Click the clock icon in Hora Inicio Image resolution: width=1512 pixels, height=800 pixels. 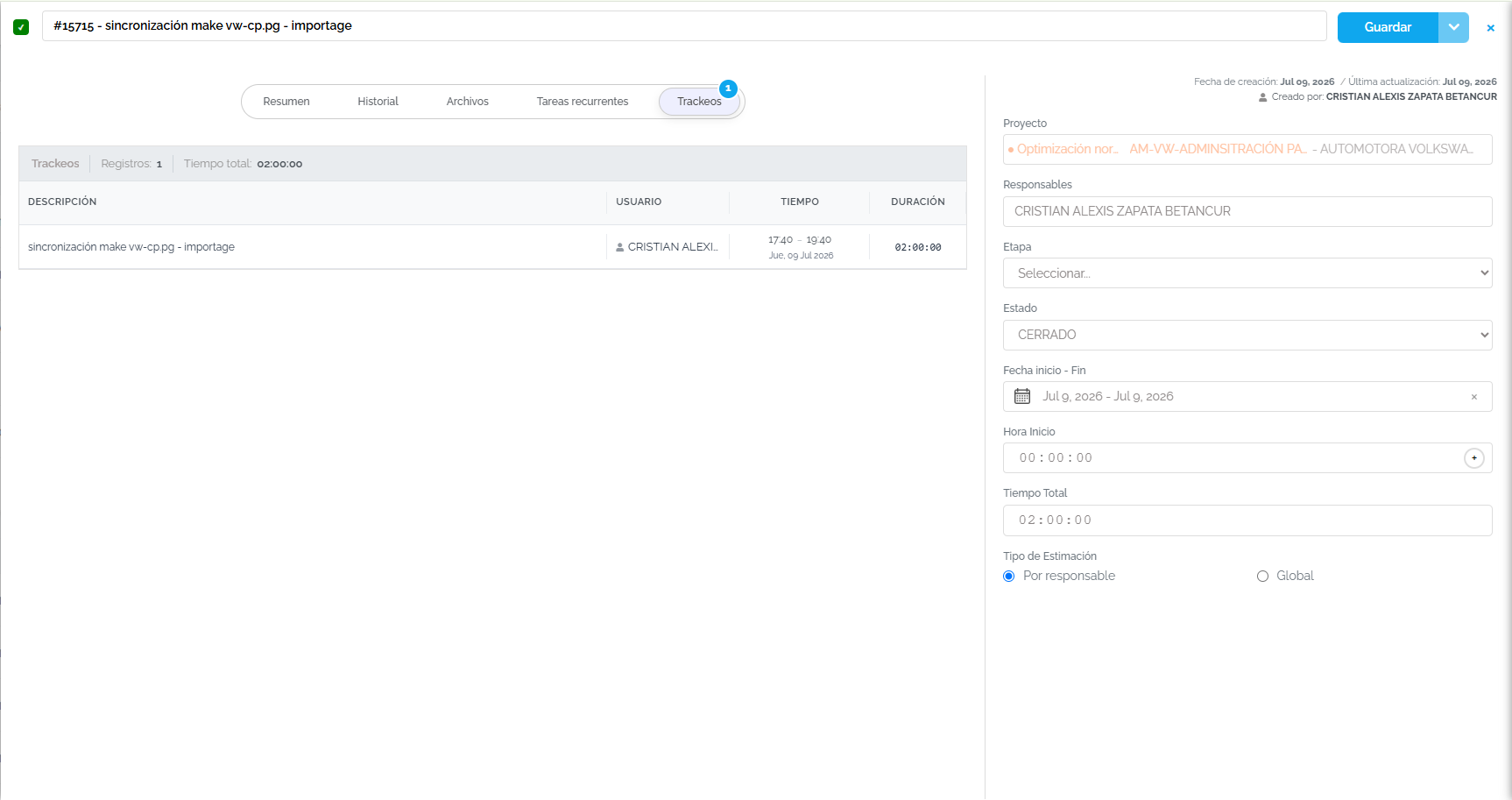(1474, 458)
